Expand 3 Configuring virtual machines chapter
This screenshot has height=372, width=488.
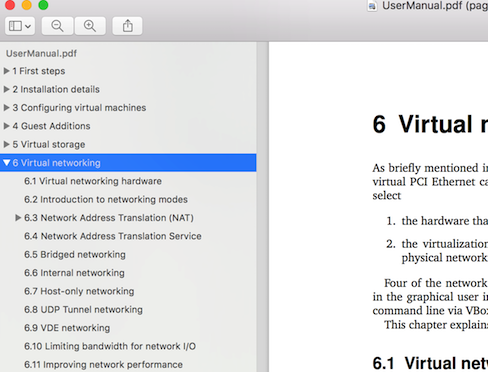6,107
